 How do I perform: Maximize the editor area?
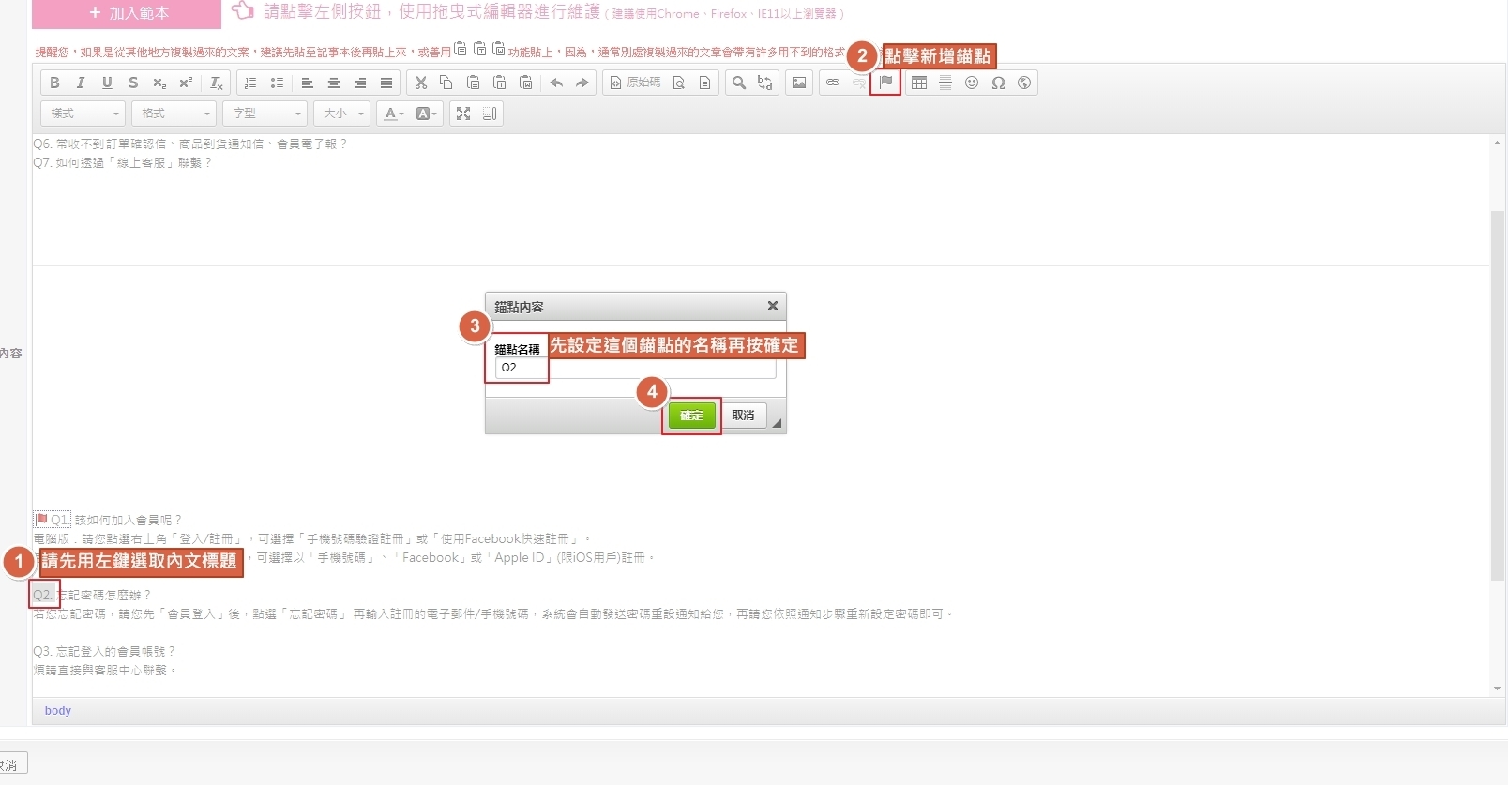[463, 114]
